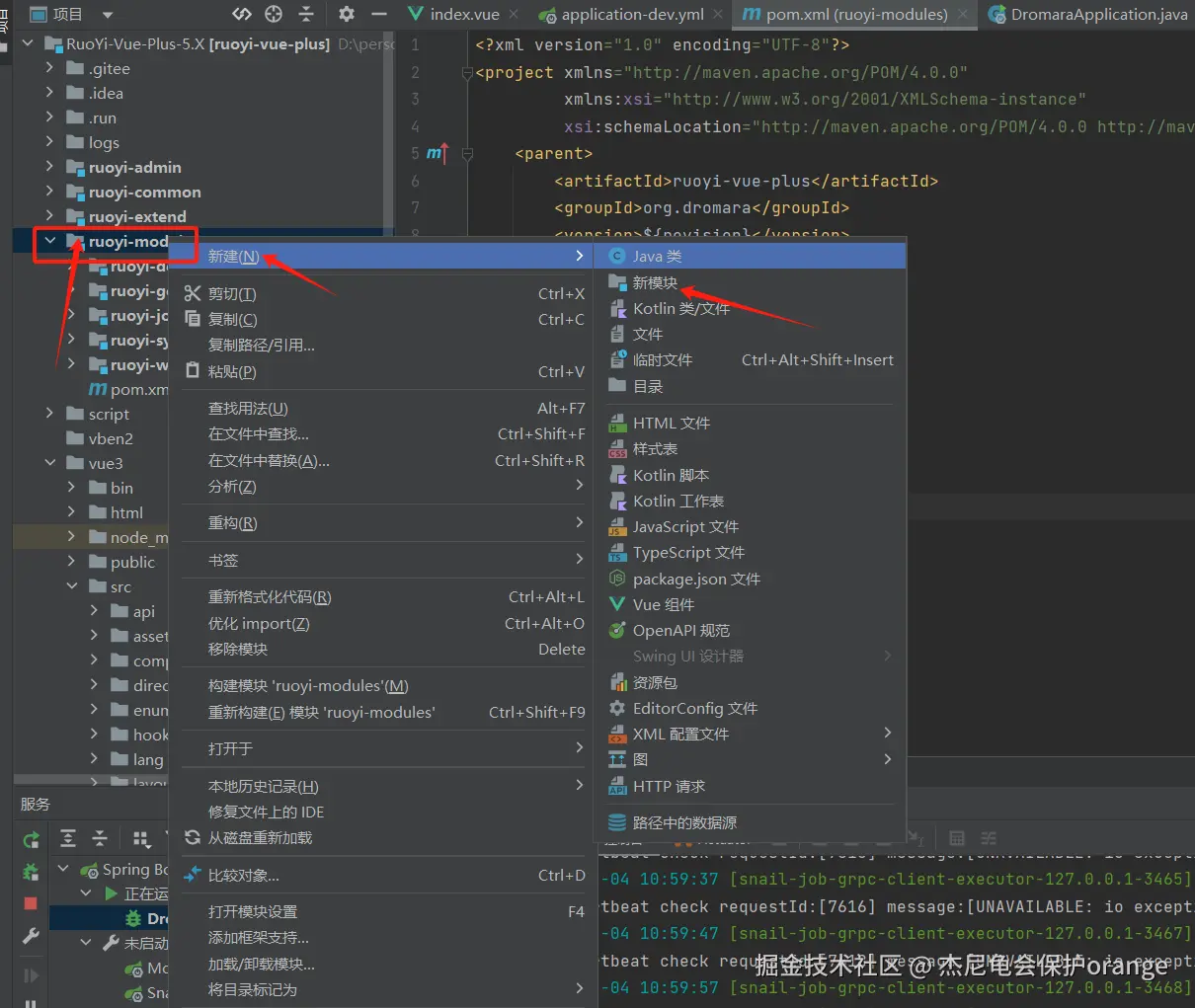This screenshot has height=1008, width=1195.
Task: Click the wrench icon in Services sidebar
Action: tap(31, 936)
